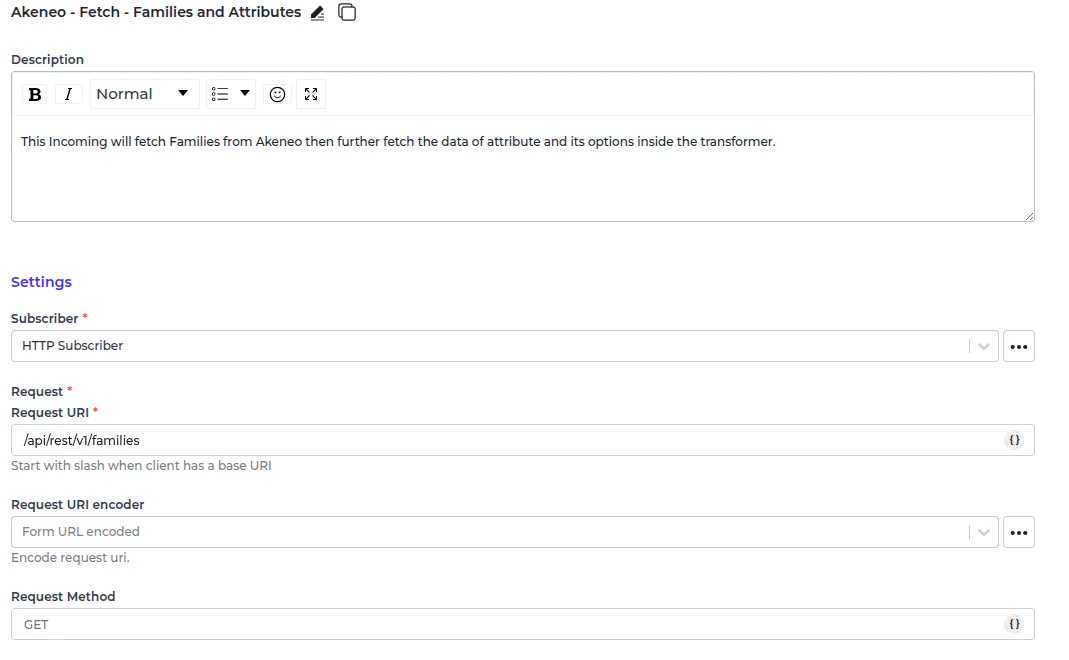Click 'Start with slash when client has a base URI' hint
Viewport: 1069px width, 660px height.
[141, 466]
